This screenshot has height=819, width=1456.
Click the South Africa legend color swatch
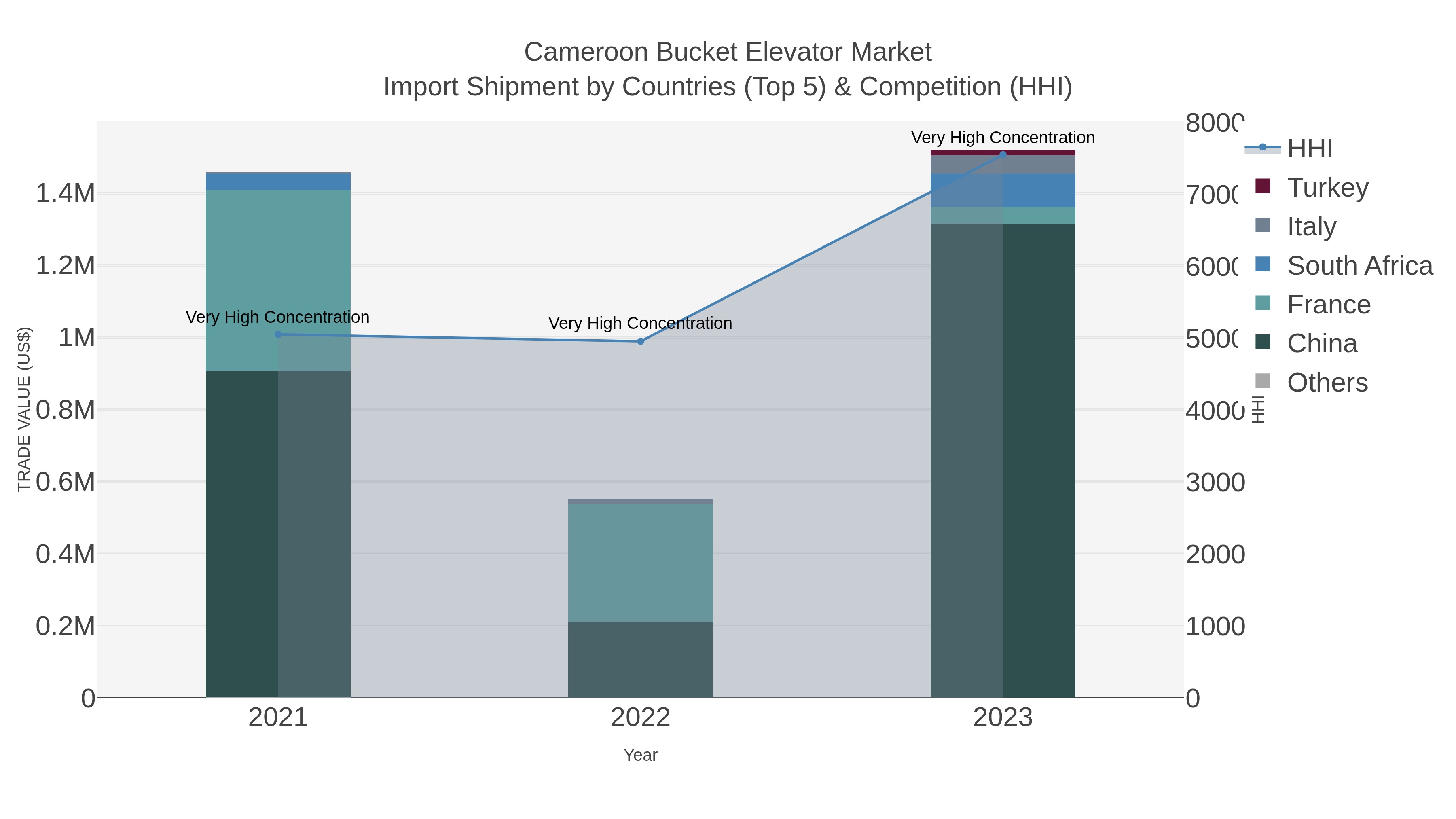(1263, 264)
